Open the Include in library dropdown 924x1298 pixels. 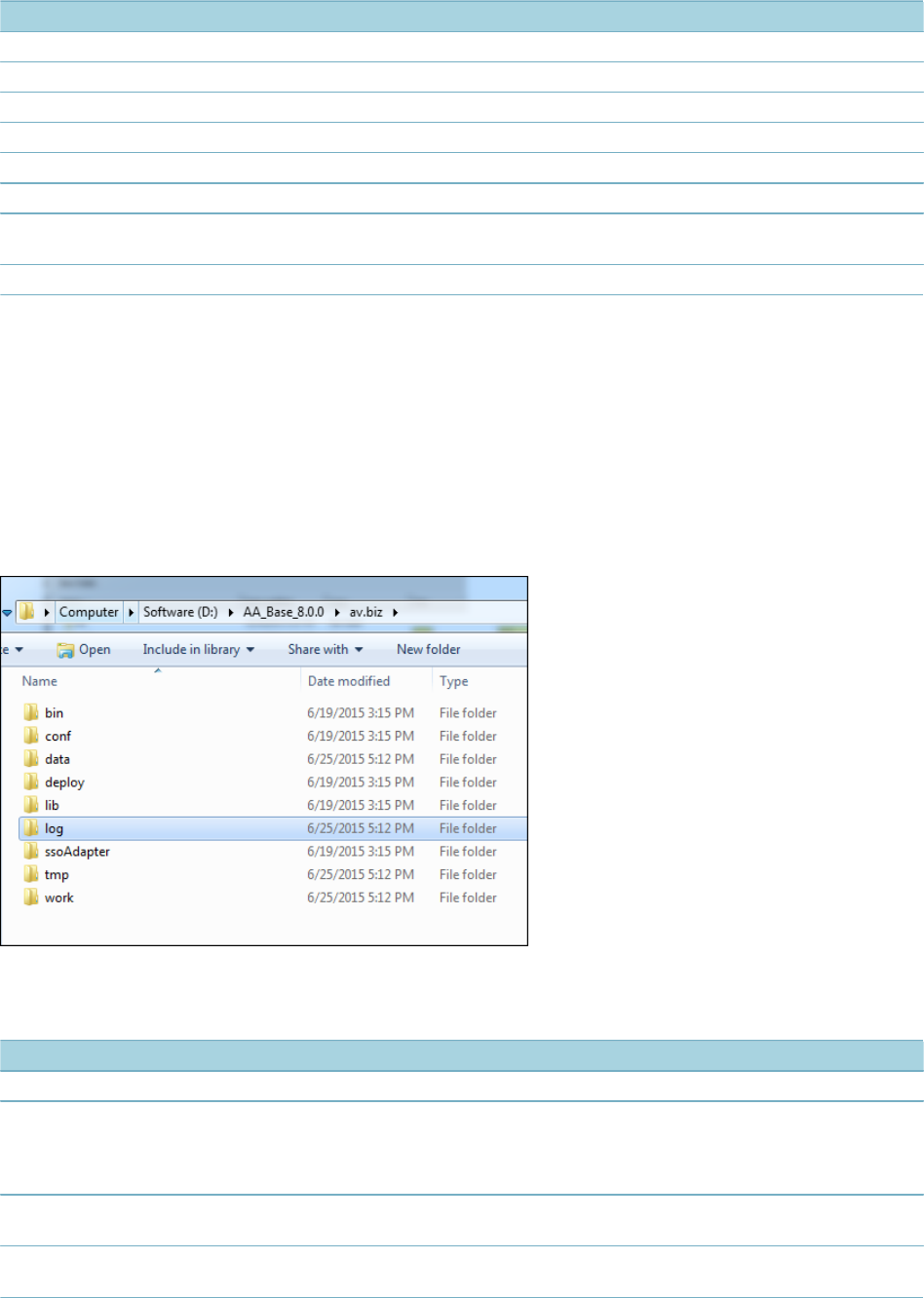coord(199,649)
